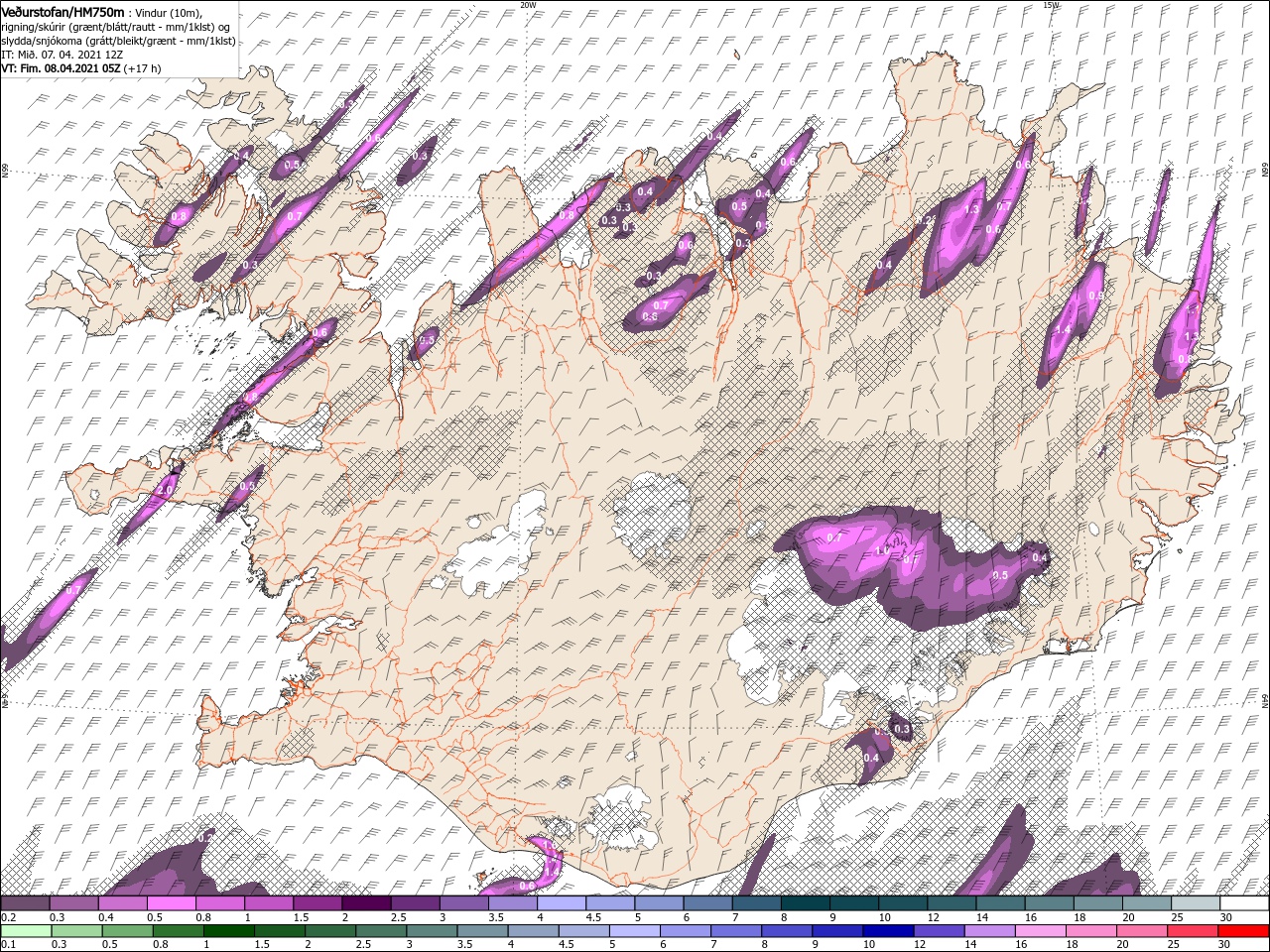Screen dimensions: 1270x952
Task: Select the teal 12 snow legend swatch
Action: (952, 902)
